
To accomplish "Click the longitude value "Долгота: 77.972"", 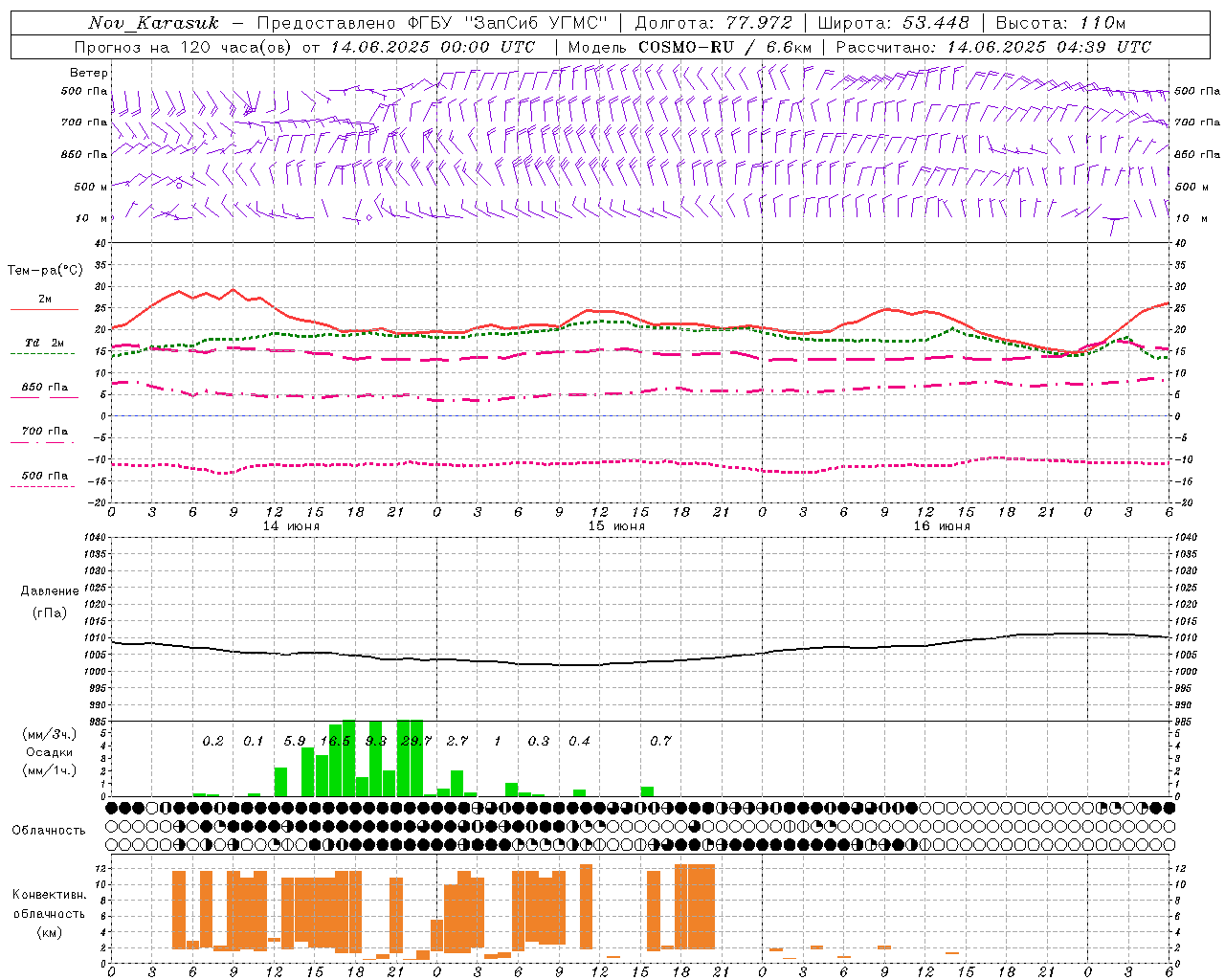I will tap(714, 23).
